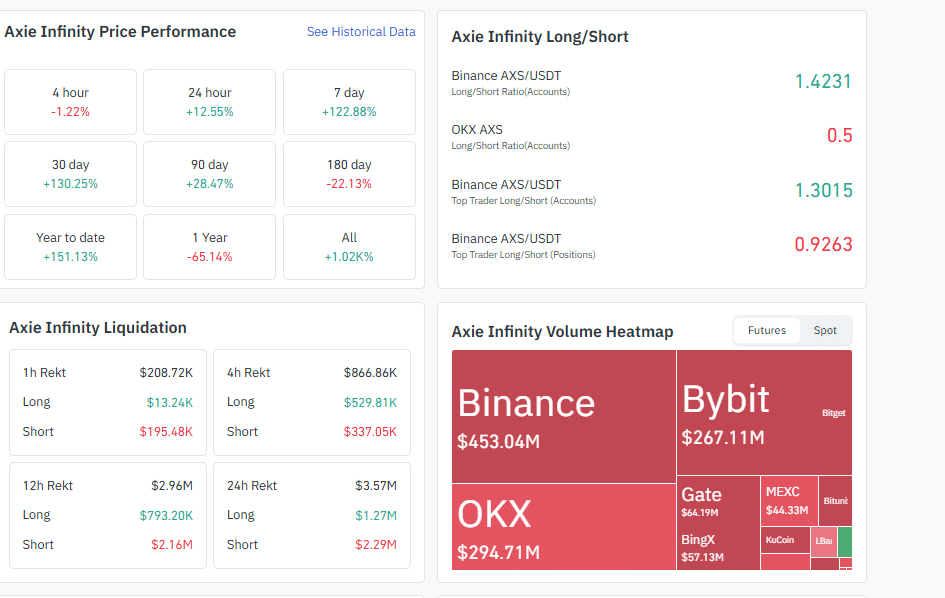
Task: Click the MEXC heatmap tile
Action: pyautogui.click(x=787, y=500)
